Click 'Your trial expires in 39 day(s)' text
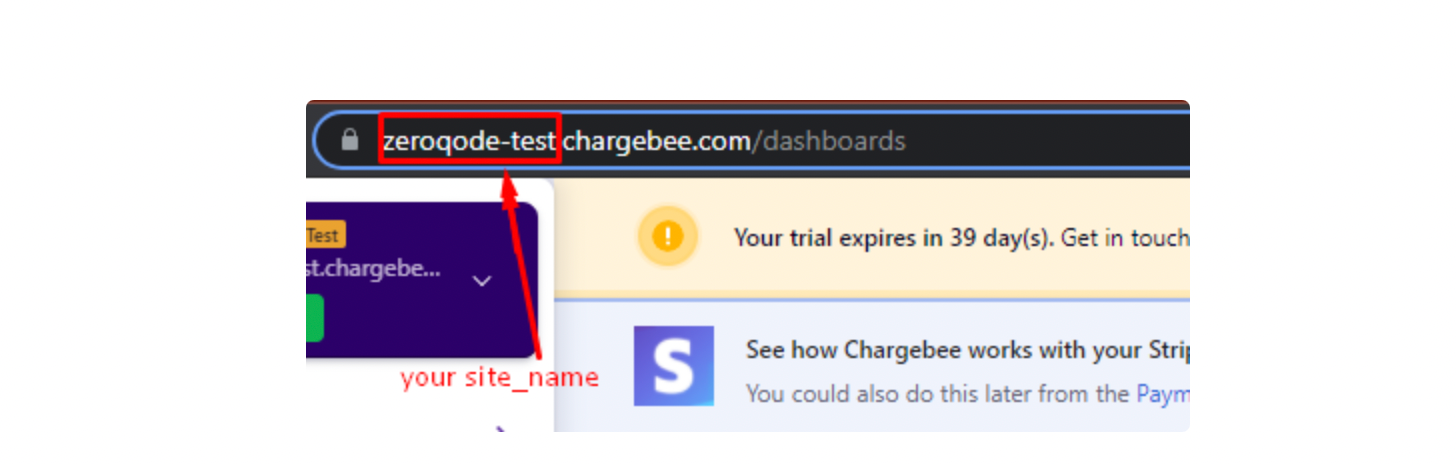Viewport: 1456px width, 464px height. [892, 238]
